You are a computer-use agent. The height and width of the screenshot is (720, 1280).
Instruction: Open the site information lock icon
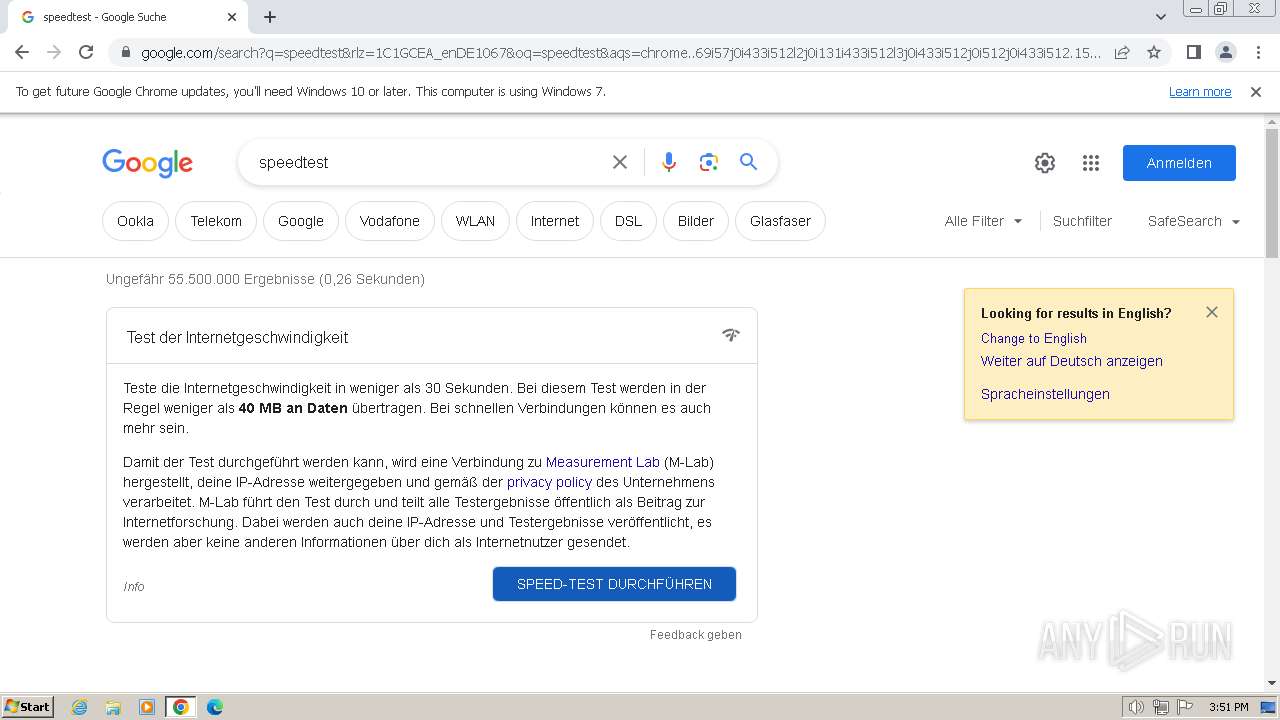pyautogui.click(x=126, y=53)
